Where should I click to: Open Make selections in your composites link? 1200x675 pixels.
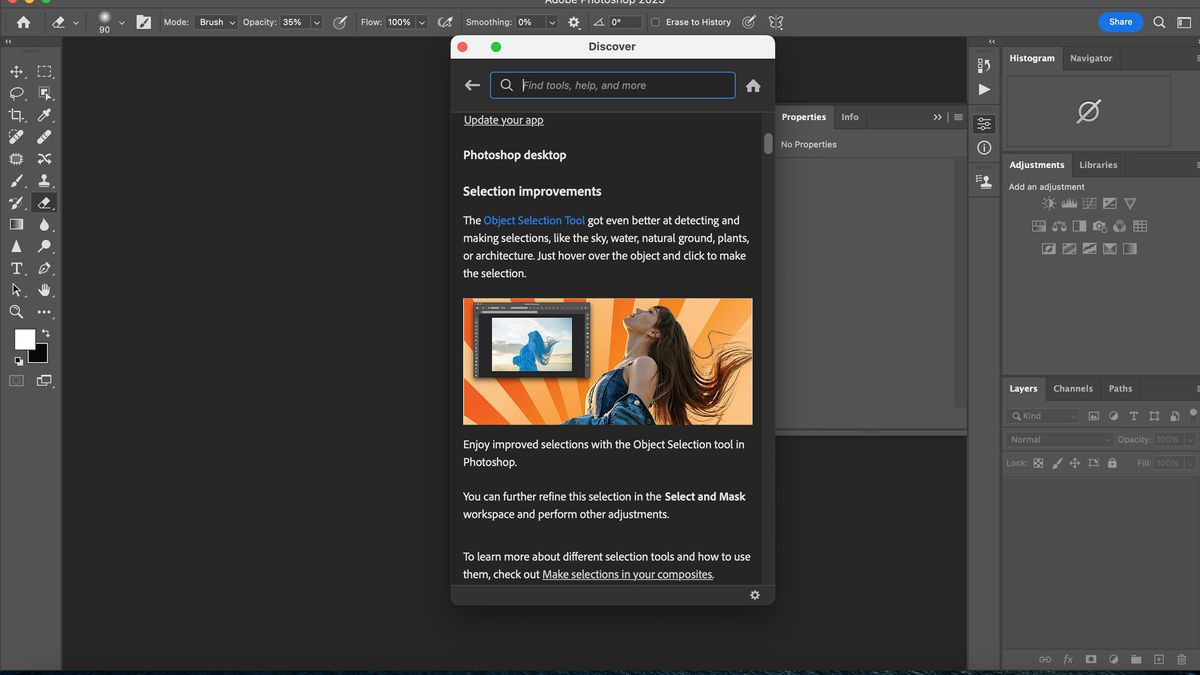[x=627, y=574]
